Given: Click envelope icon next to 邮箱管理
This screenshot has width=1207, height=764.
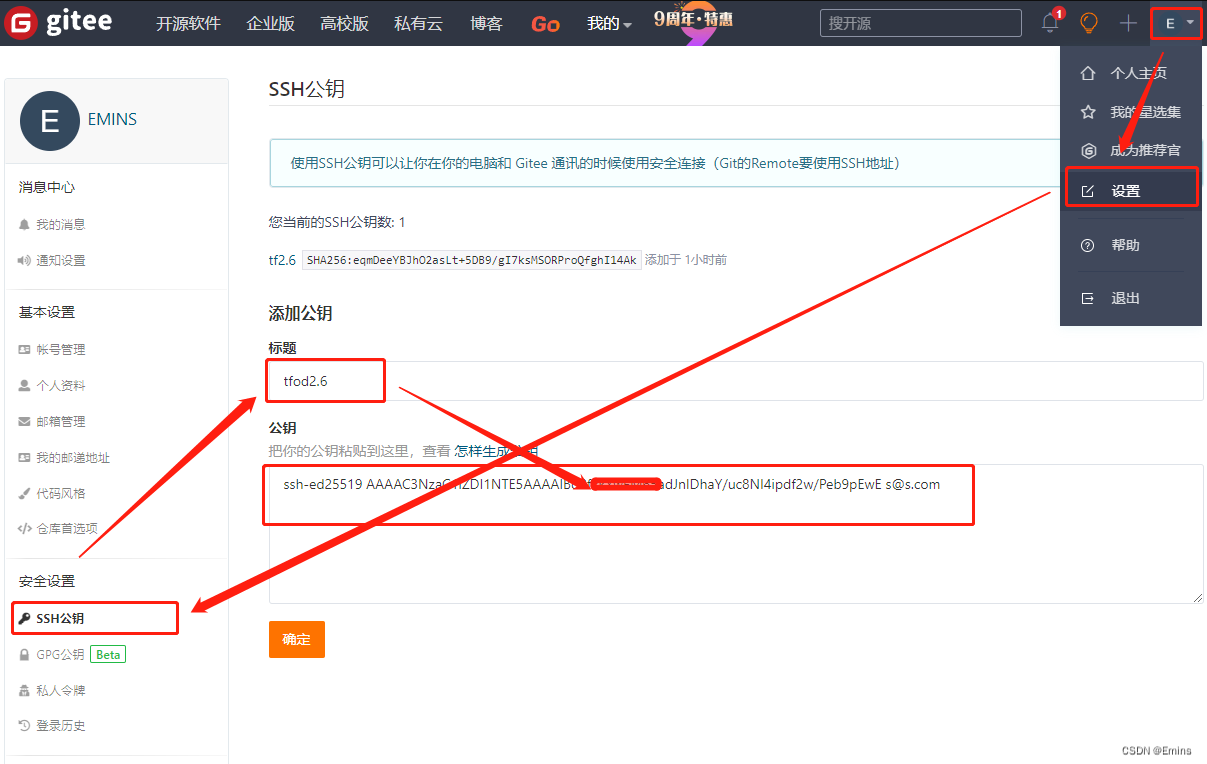Looking at the screenshot, I should (x=25, y=421).
